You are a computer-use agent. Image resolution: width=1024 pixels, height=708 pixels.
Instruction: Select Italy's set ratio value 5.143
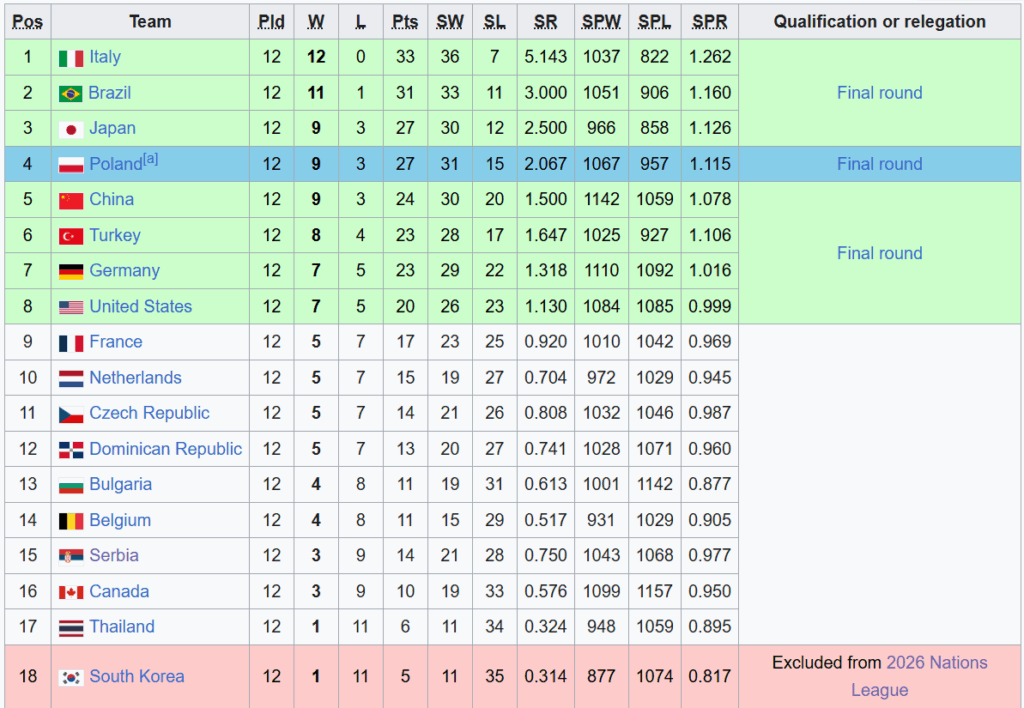coord(546,57)
